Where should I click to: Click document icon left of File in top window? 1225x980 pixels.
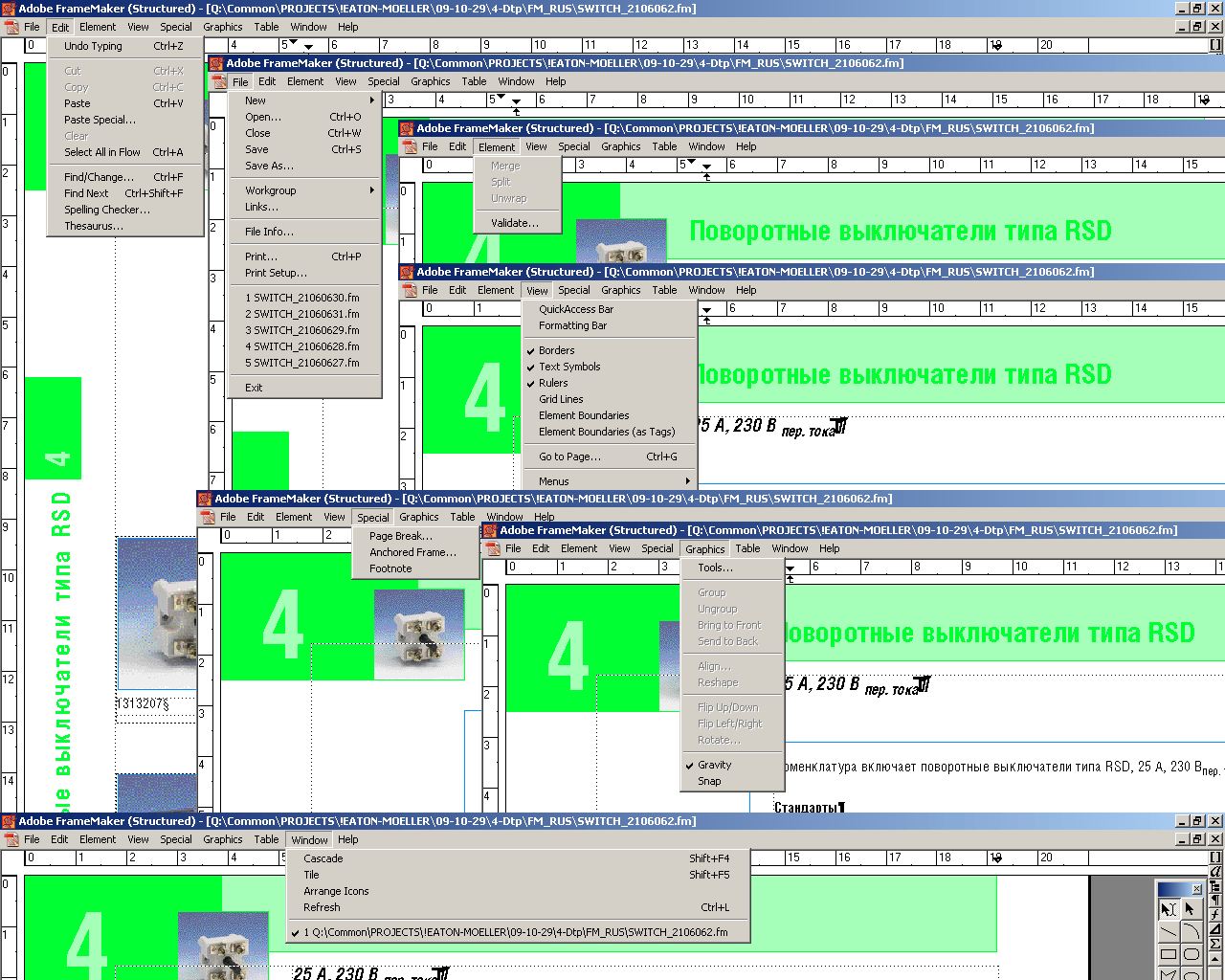click(x=11, y=27)
